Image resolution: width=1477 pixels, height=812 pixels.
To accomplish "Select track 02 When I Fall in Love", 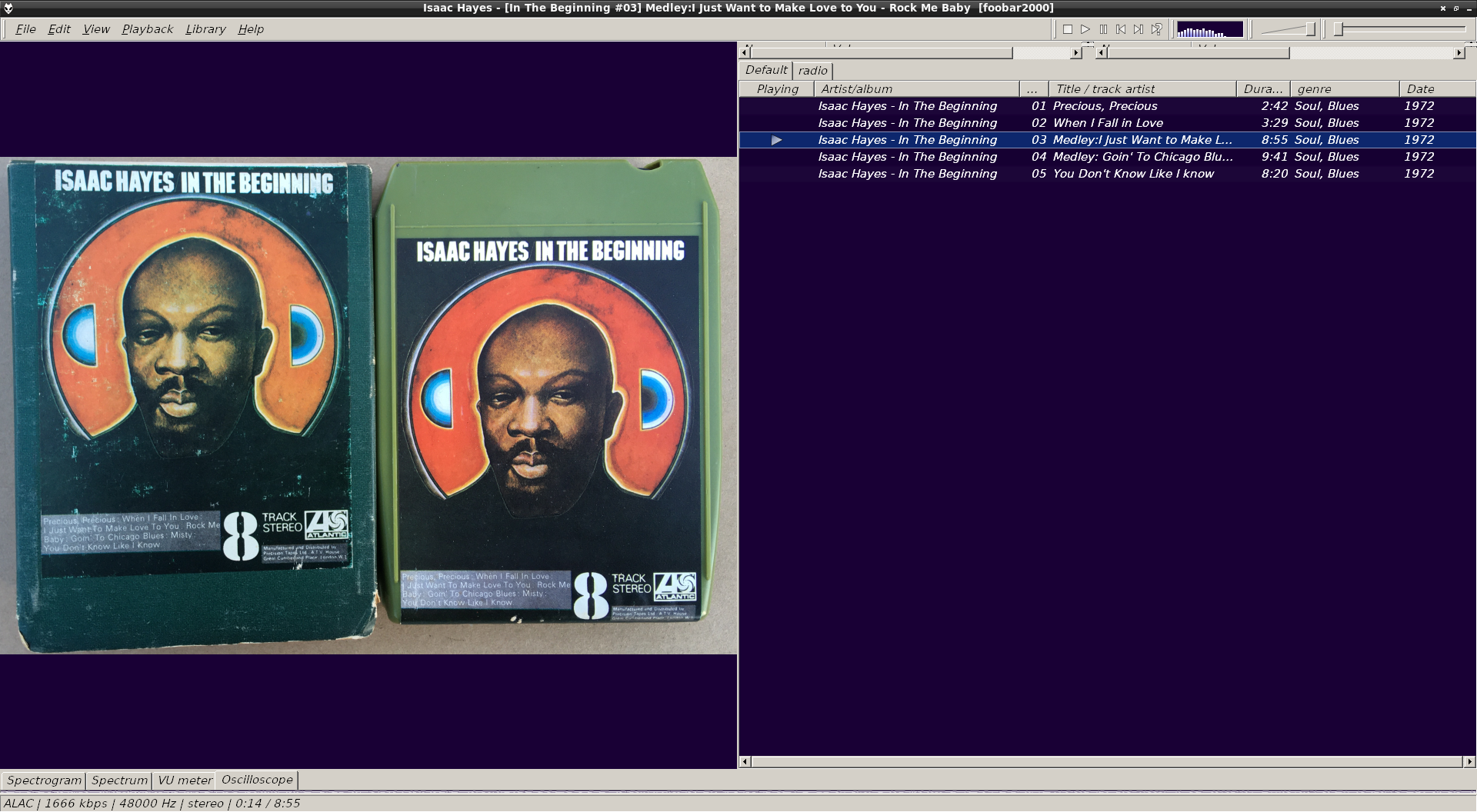I will (1108, 123).
